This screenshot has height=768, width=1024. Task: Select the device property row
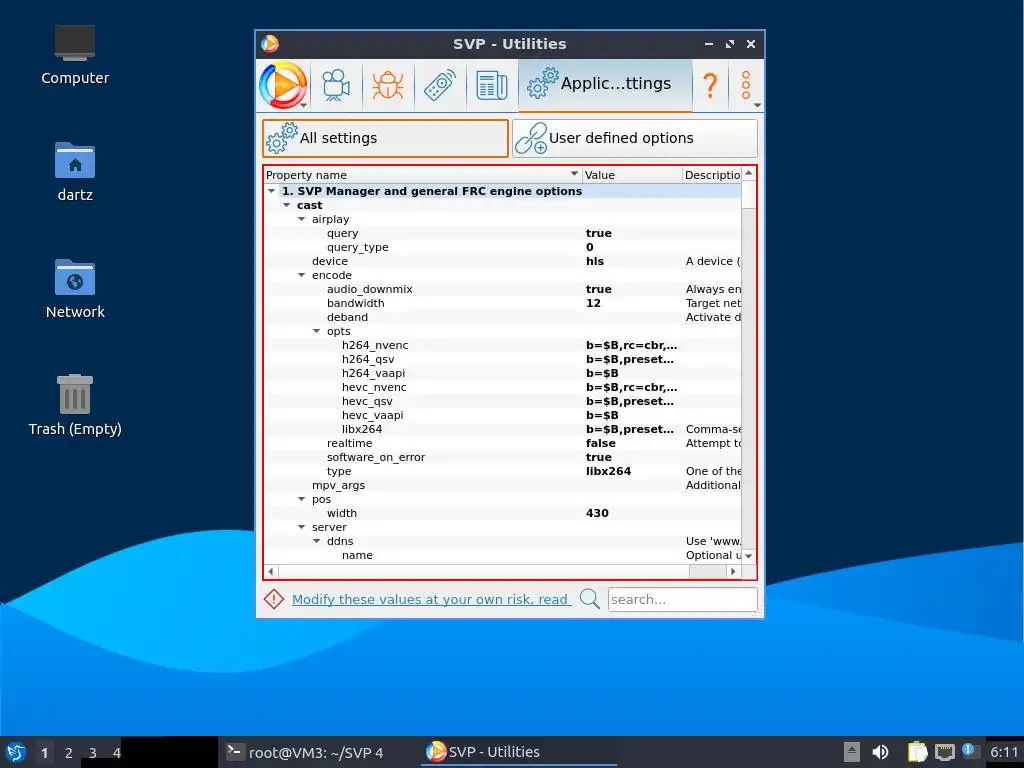502,261
